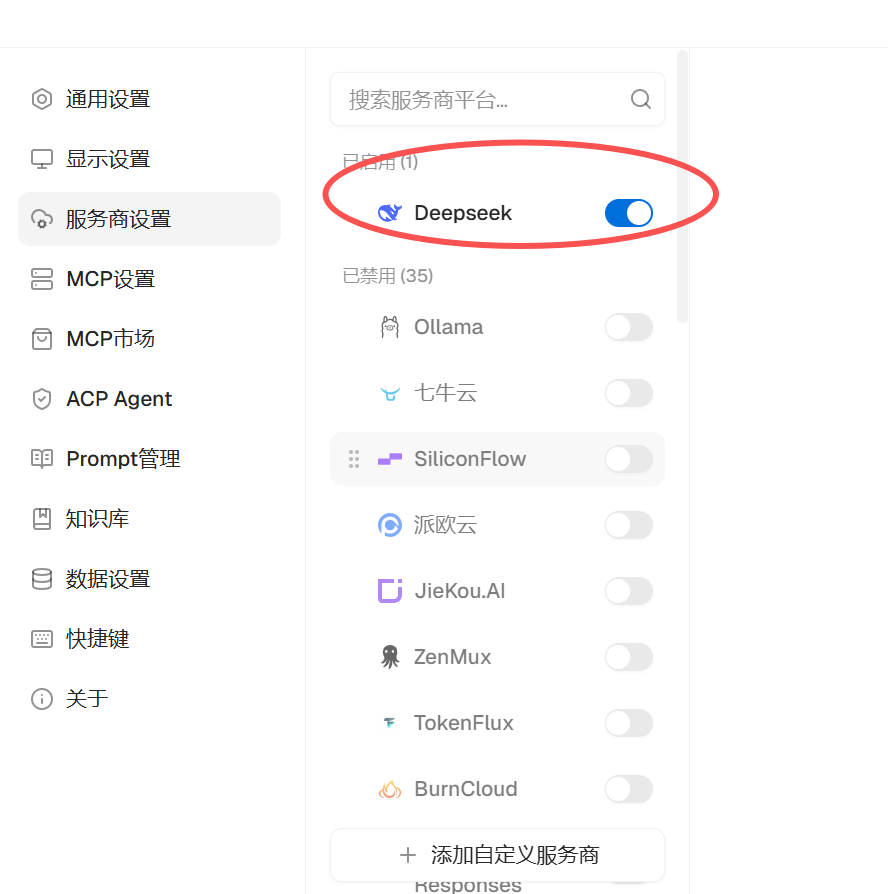Click 添加自定义服务商 button
Viewport: 888px width, 894px height.
[497, 855]
